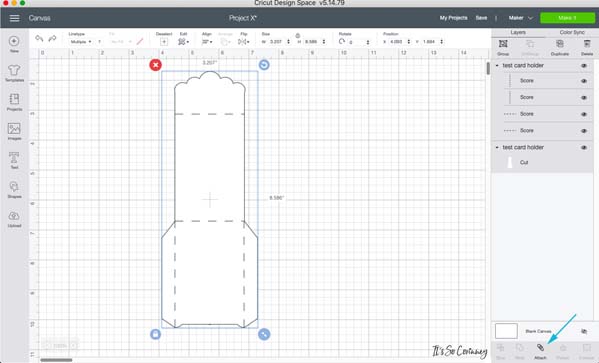This screenshot has height=363, width=599.
Task: Toggle visibility of the first Score layer
Action: (x=584, y=81)
